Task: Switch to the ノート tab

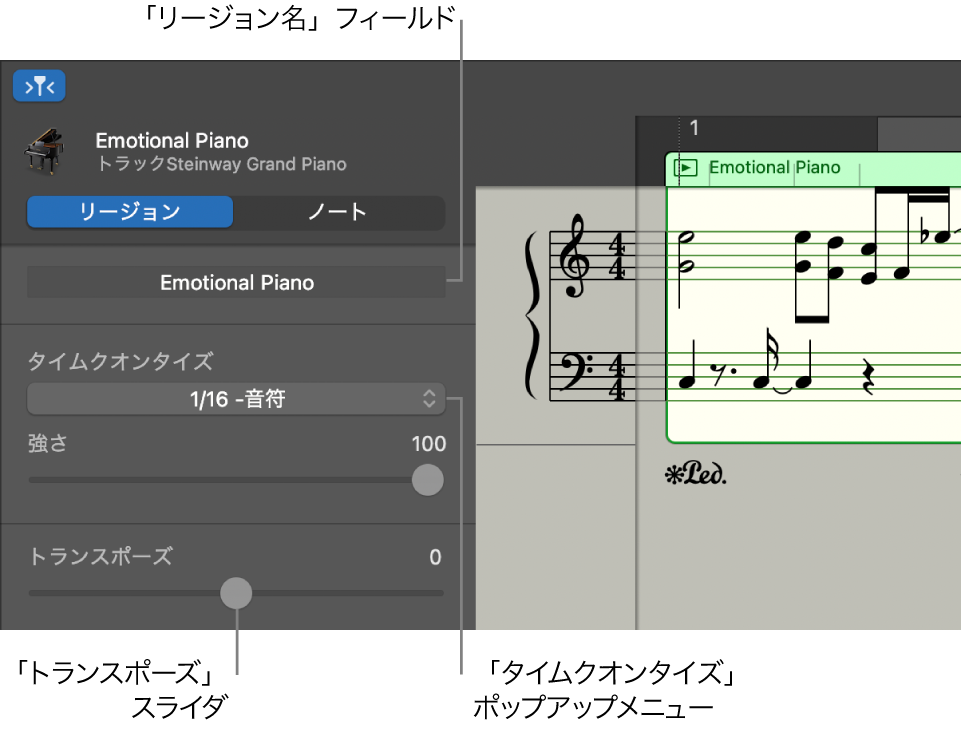Action: (x=338, y=212)
